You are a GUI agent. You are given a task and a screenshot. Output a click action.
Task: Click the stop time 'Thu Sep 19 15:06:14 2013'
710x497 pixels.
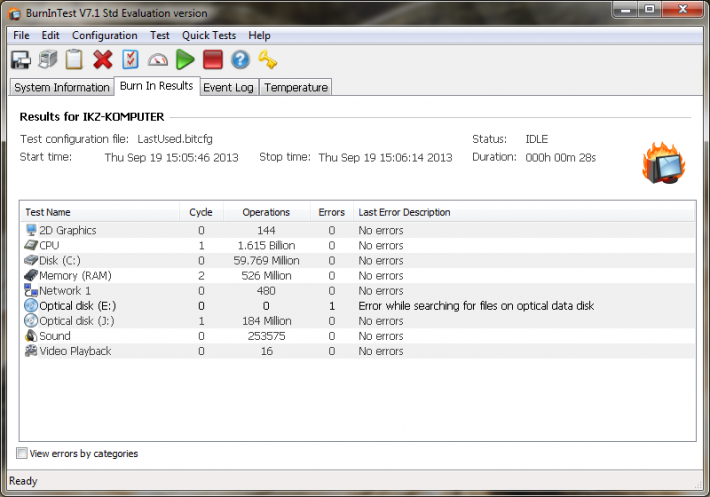pyautogui.click(x=385, y=158)
